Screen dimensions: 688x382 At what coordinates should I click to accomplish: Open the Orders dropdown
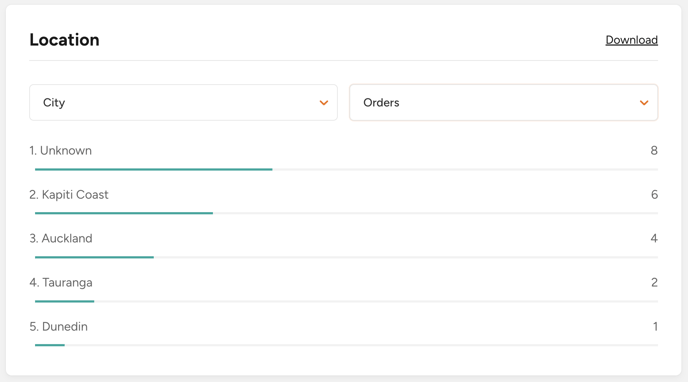[x=504, y=103]
